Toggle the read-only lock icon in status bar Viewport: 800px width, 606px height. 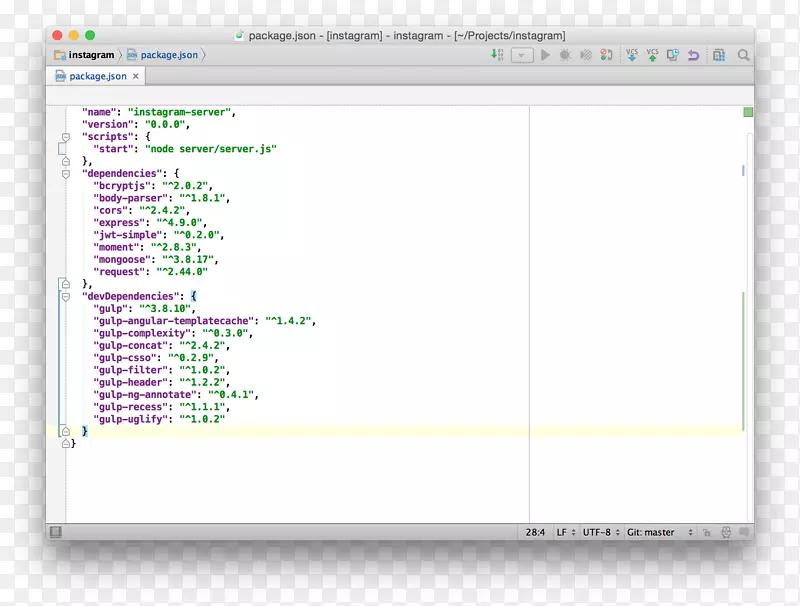point(706,533)
